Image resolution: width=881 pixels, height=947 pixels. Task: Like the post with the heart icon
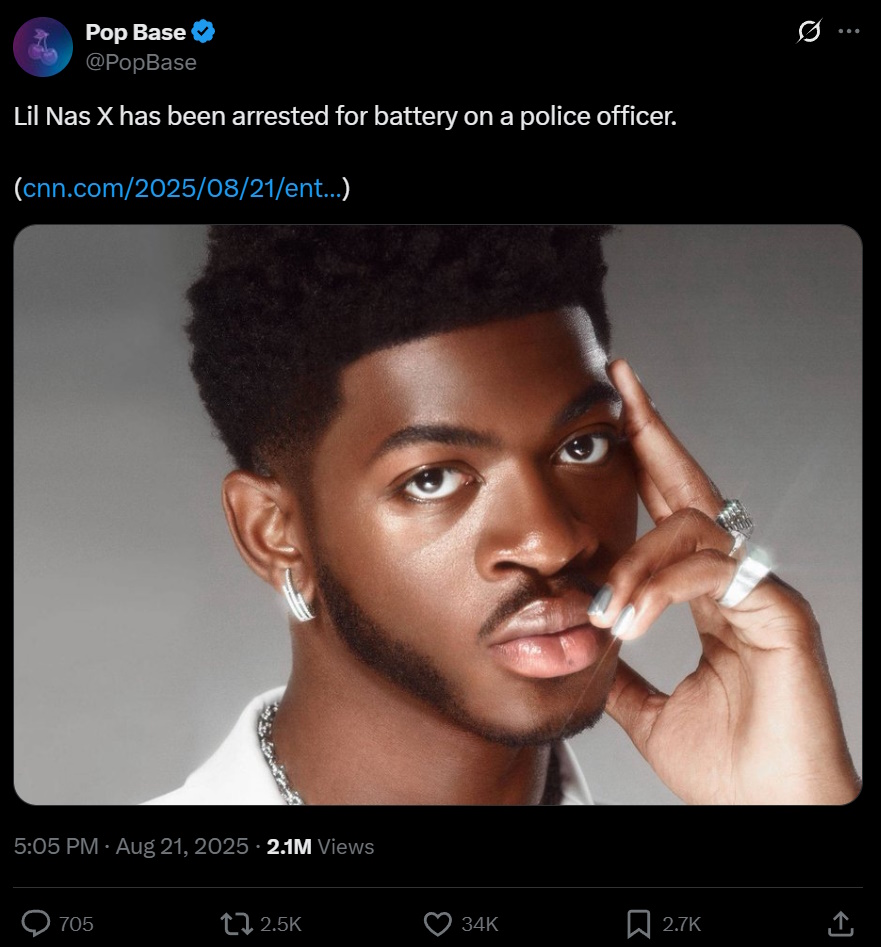pyautogui.click(x=438, y=924)
